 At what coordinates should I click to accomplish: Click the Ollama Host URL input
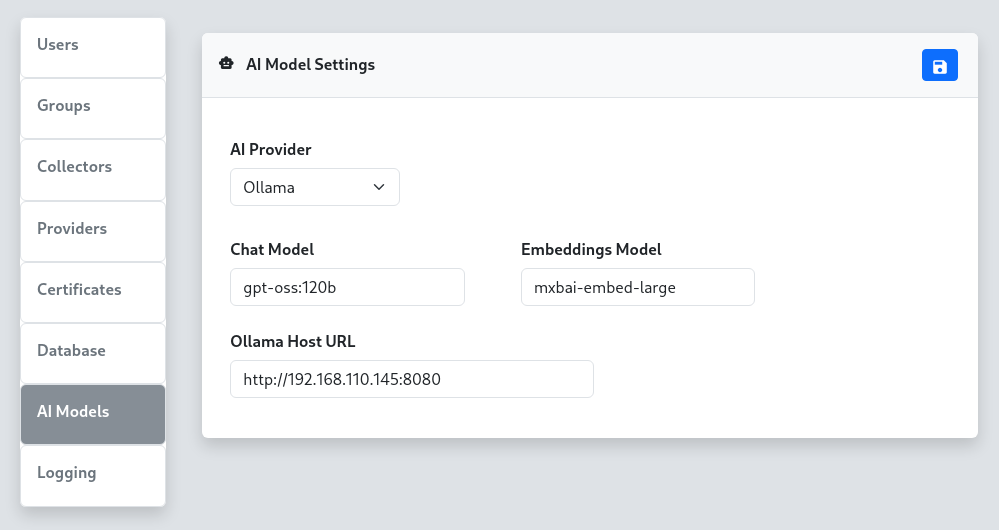tap(411, 379)
